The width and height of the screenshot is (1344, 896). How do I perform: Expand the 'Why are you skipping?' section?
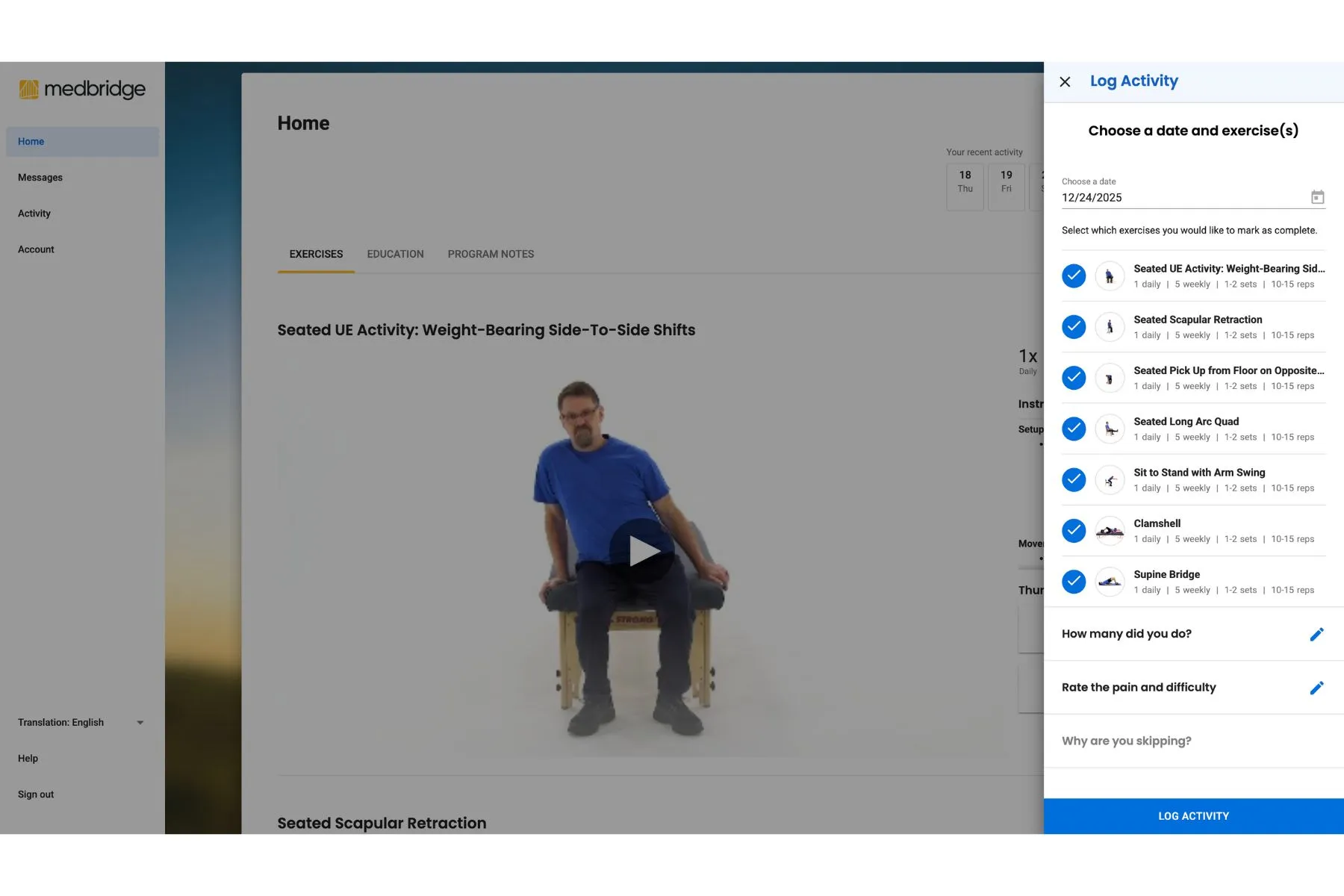(x=1126, y=740)
